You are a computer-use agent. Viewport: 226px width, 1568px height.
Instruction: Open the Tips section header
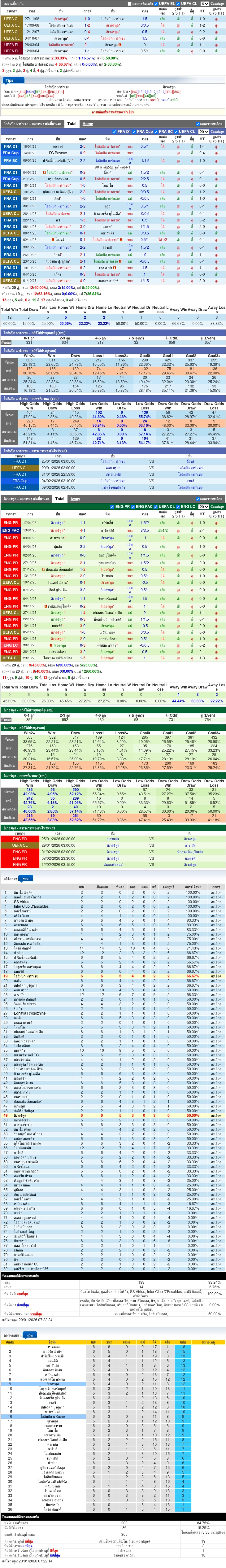point(9,80)
